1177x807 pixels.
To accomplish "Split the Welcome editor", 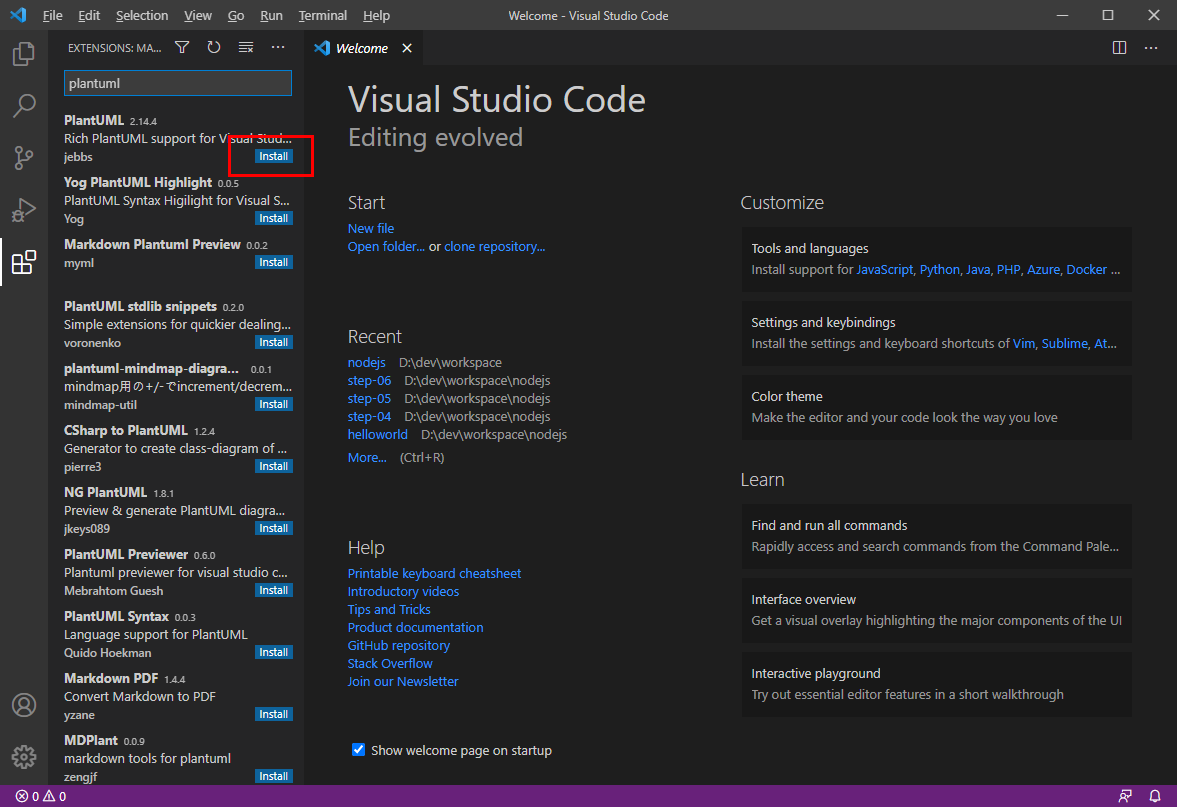I will pos(1118,47).
